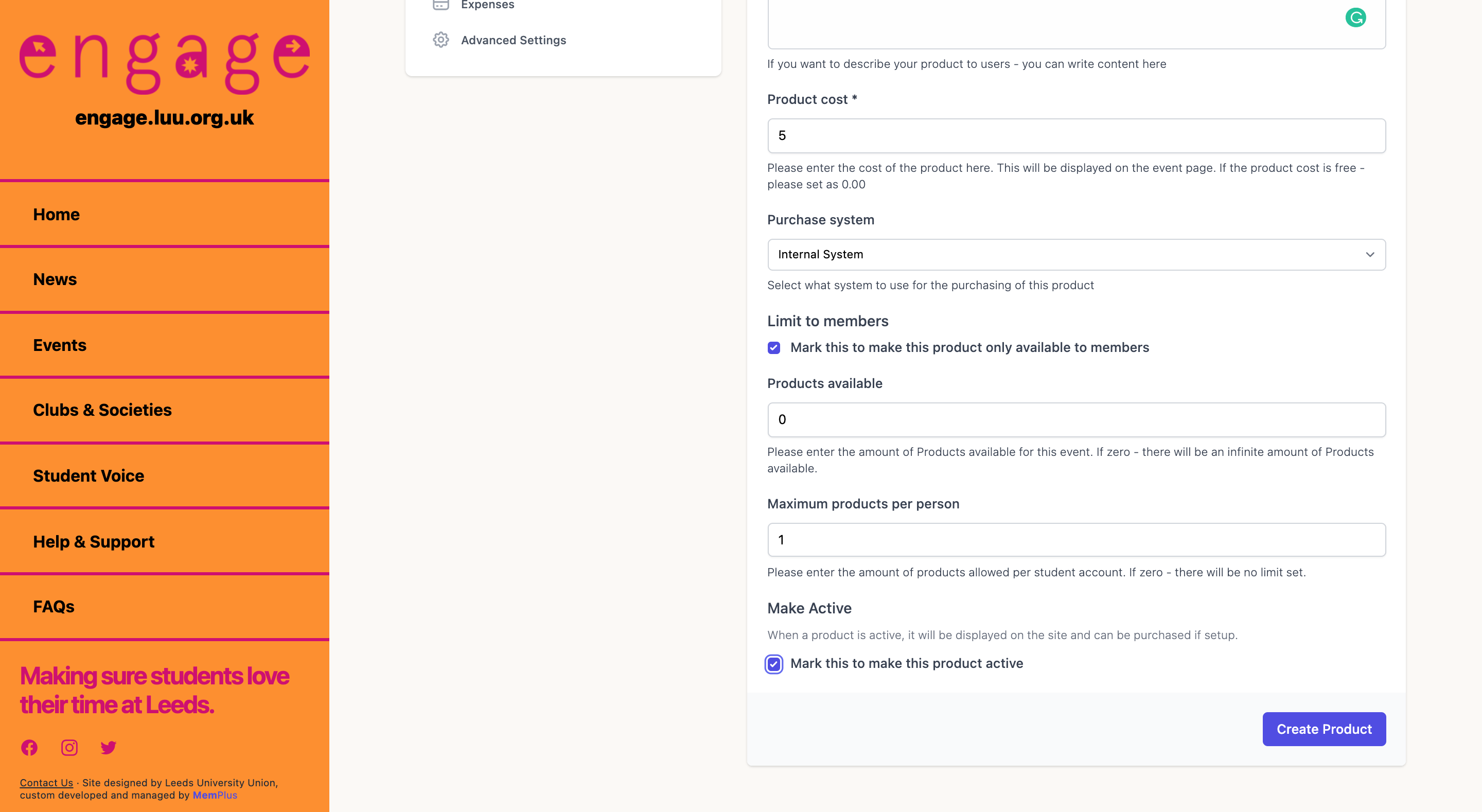Focus the Product cost field

pyautogui.click(x=1077, y=136)
